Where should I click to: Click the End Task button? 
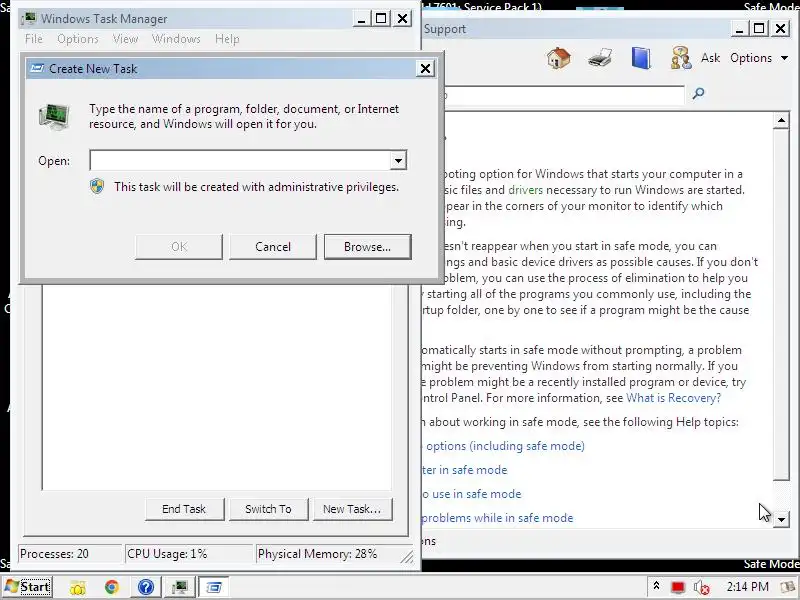[184, 509]
